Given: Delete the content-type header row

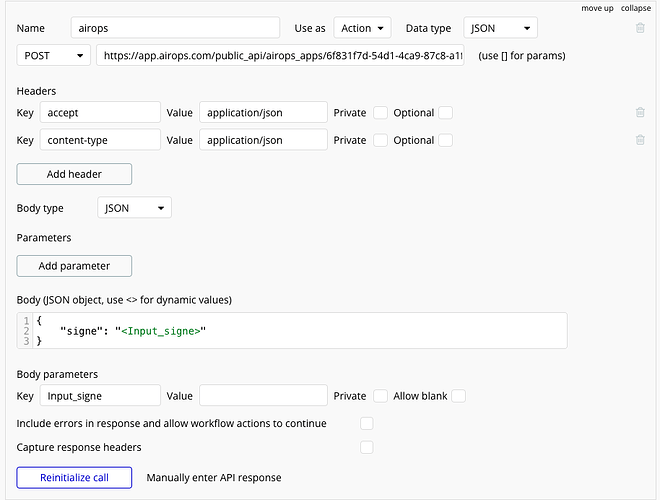Looking at the screenshot, I should [x=640, y=140].
